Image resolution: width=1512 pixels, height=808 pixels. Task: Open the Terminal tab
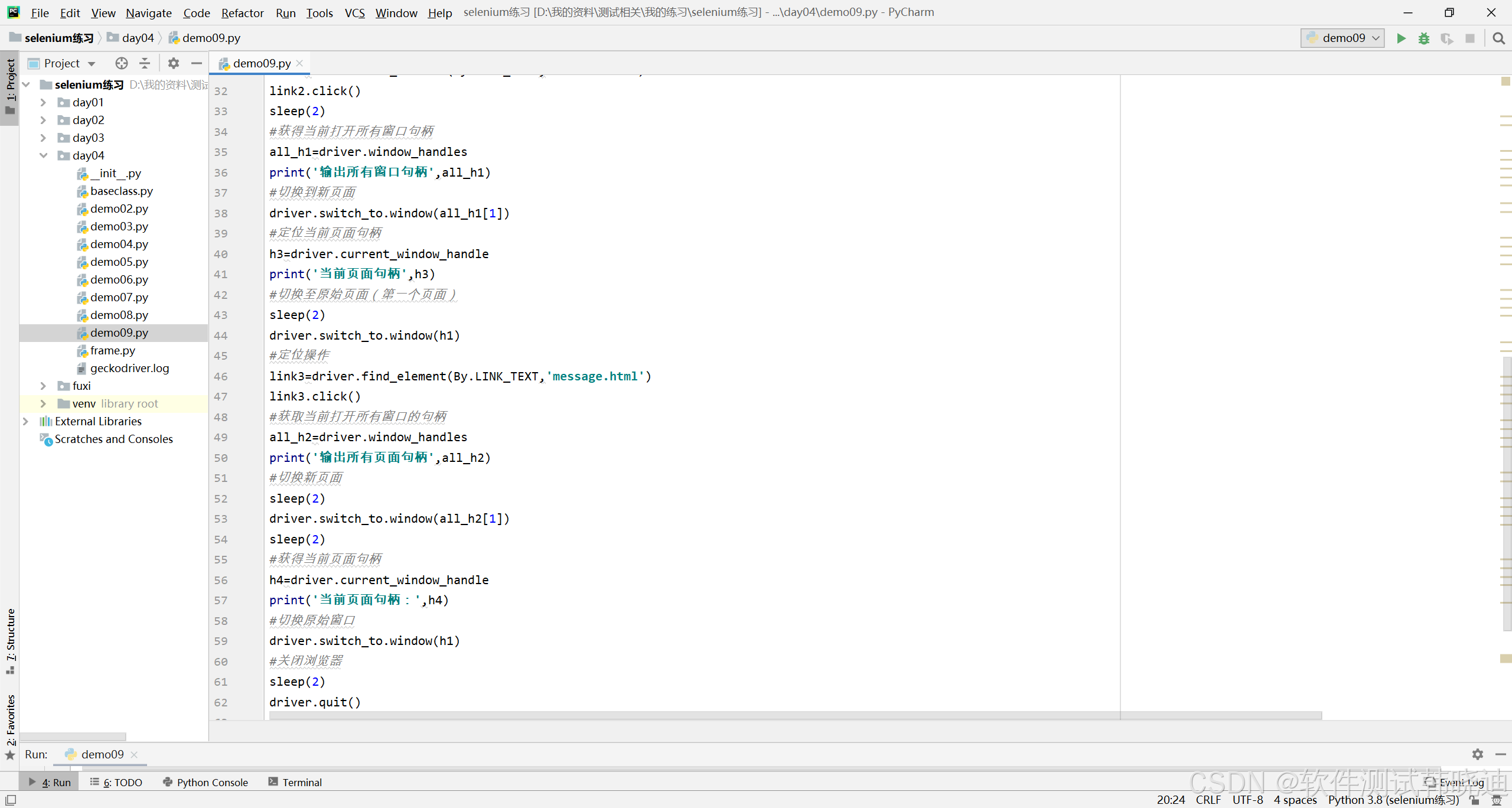pos(295,782)
